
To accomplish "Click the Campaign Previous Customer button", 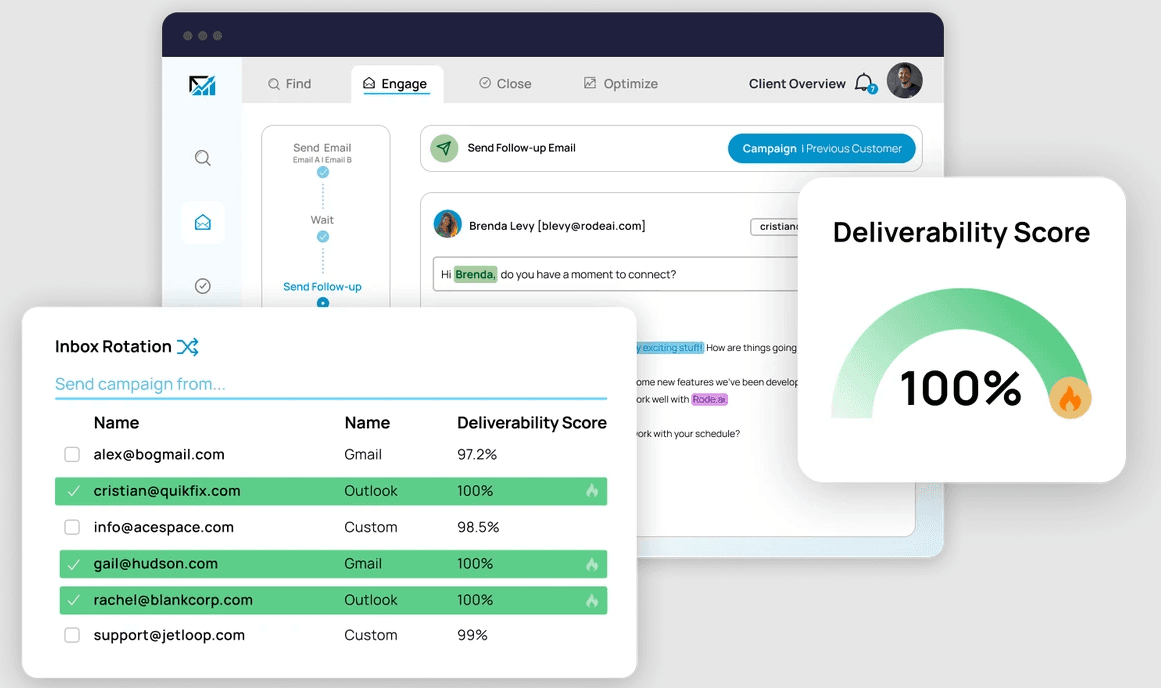I will [x=821, y=147].
